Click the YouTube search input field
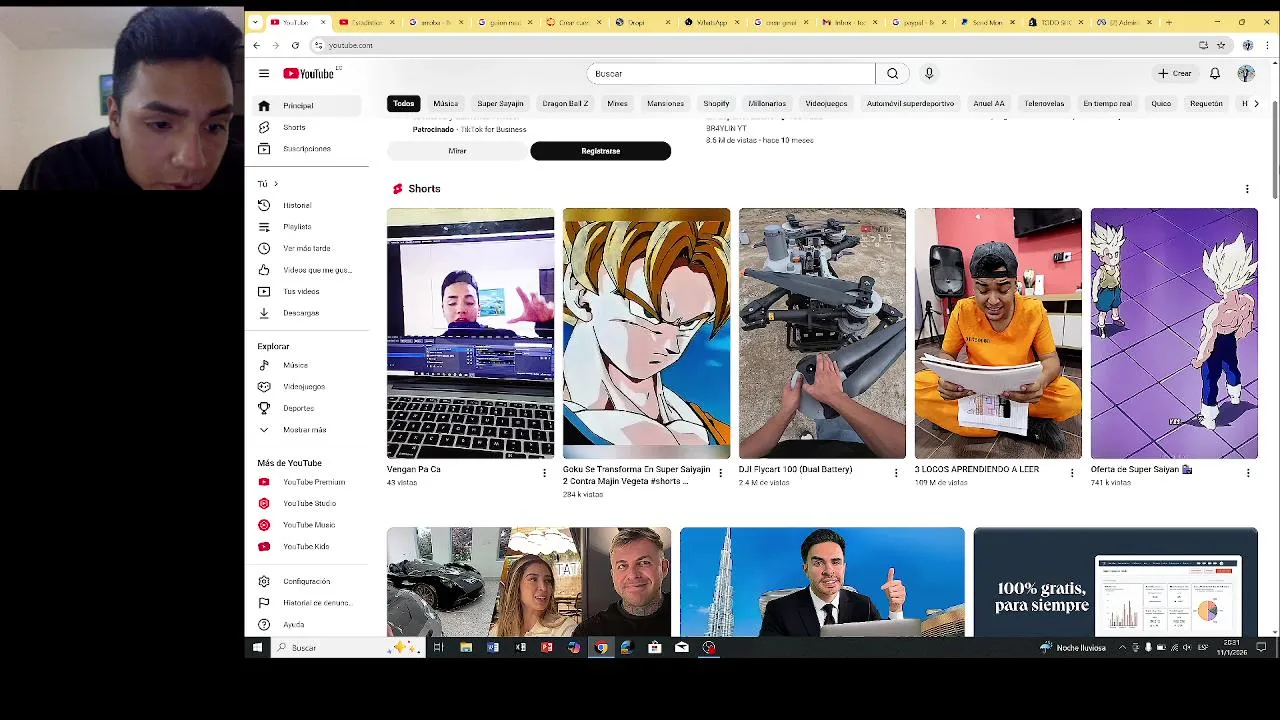The image size is (1280, 720). (x=731, y=73)
